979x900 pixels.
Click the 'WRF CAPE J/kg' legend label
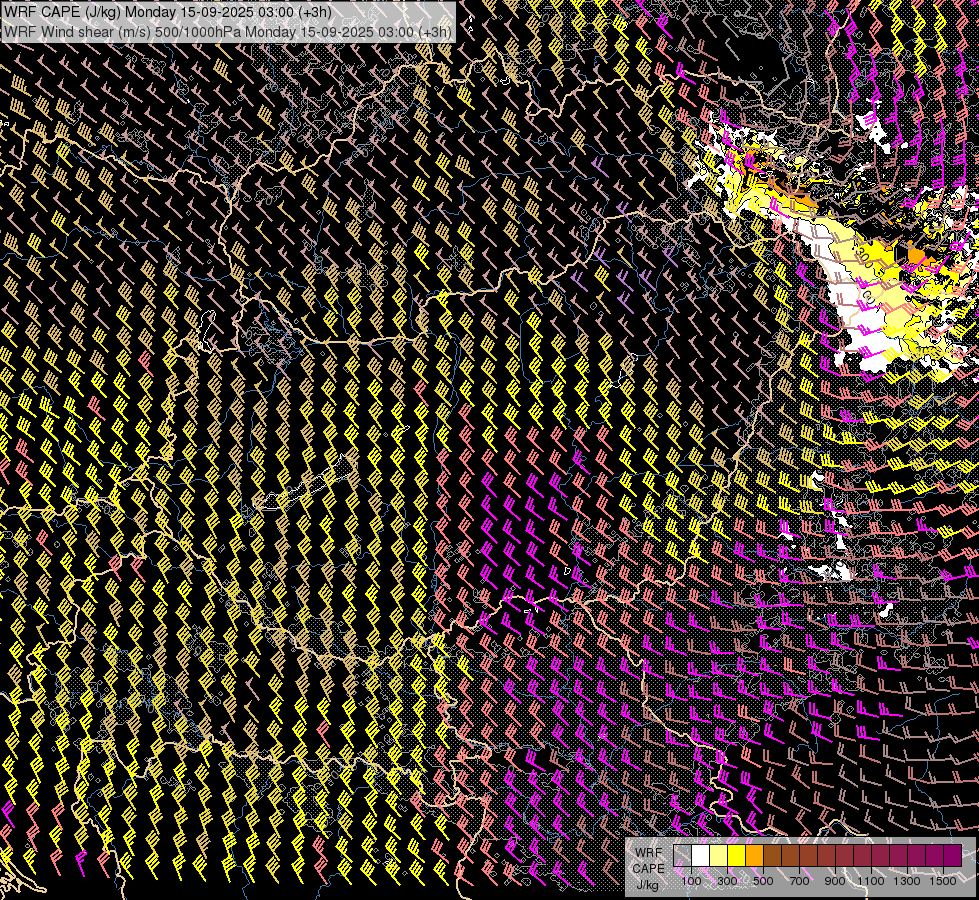[x=649, y=869]
